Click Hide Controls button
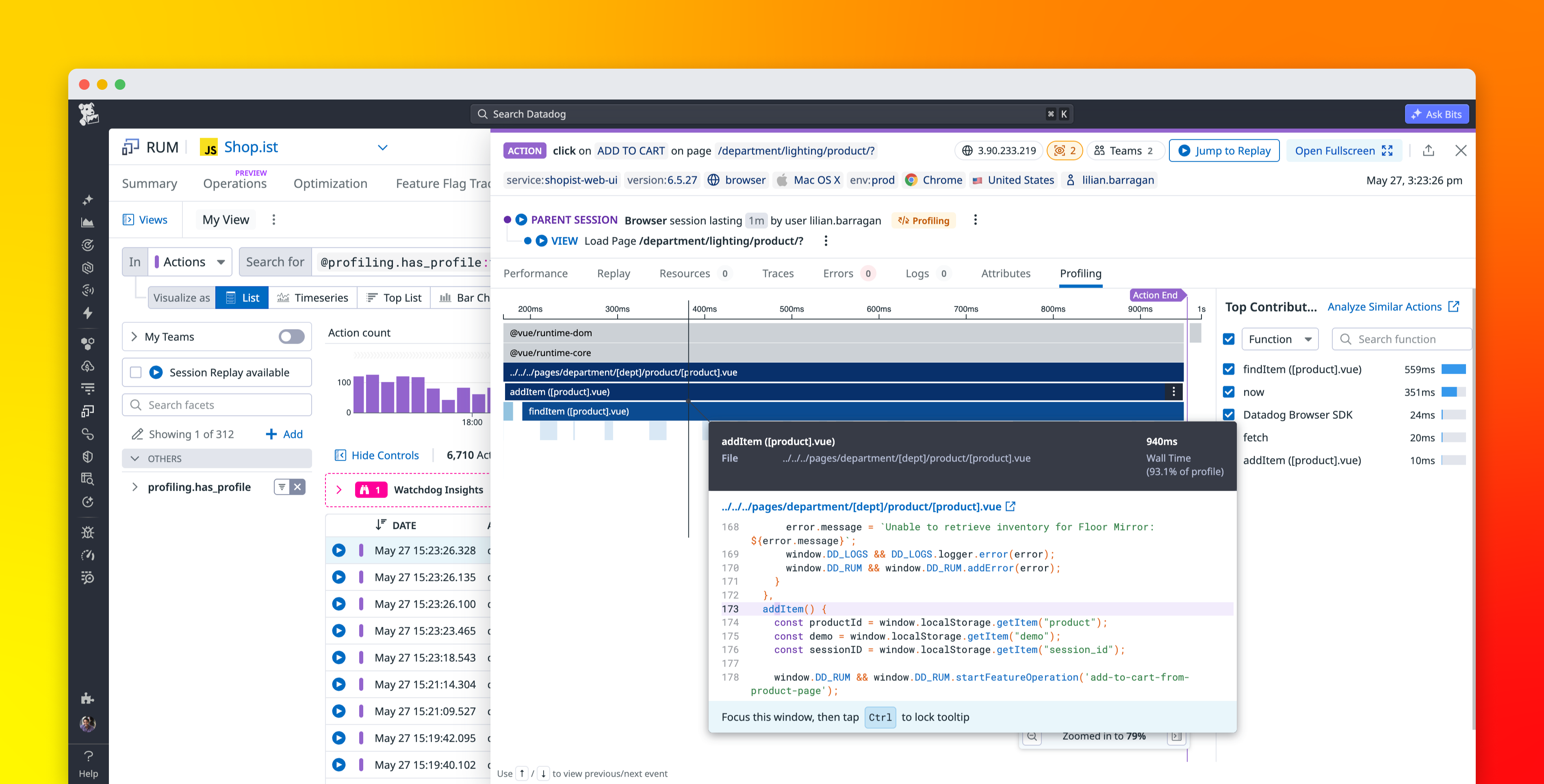1544x784 pixels. (x=376, y=455)
